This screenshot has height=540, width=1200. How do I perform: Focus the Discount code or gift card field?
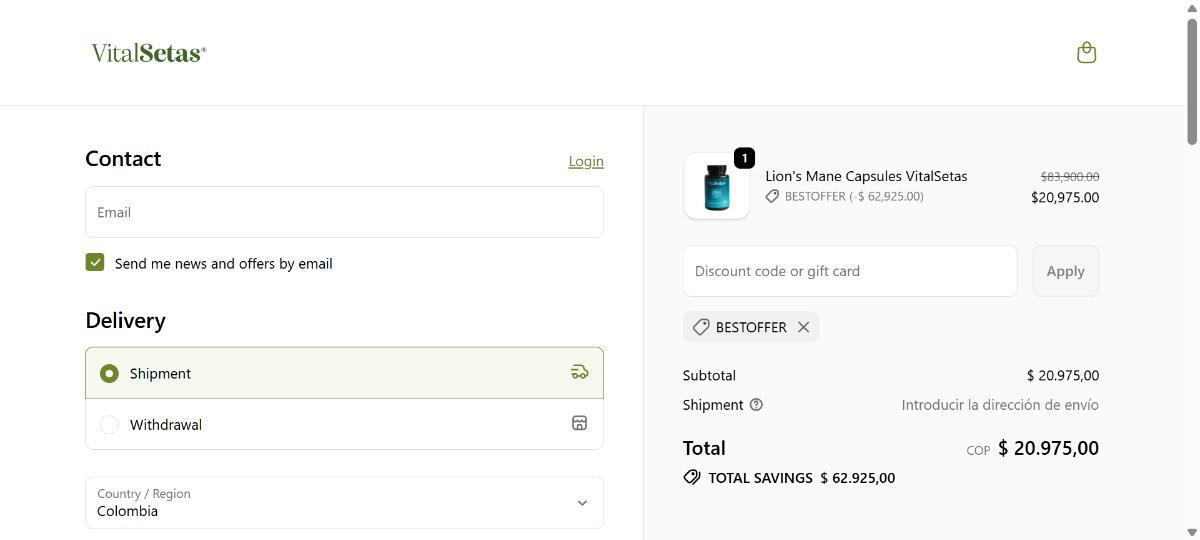coord(849,271)
